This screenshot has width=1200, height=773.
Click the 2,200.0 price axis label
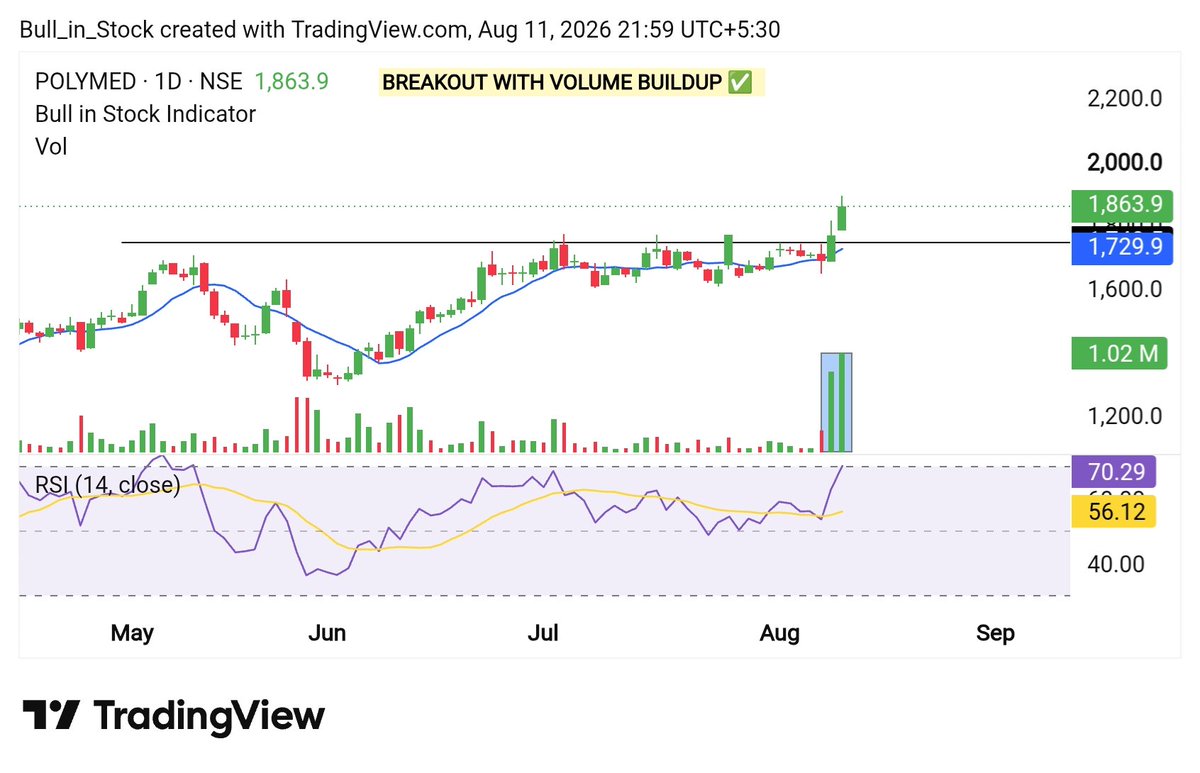click(x=1123, y=99)
